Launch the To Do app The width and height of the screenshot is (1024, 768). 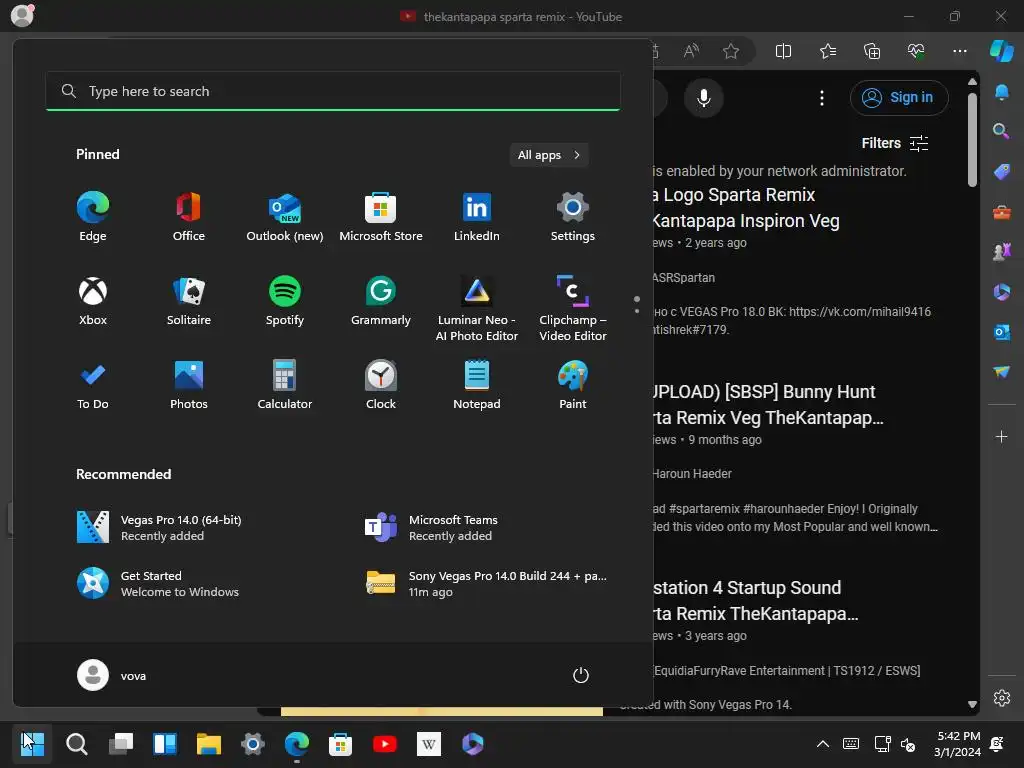click(x=93, y=385)
